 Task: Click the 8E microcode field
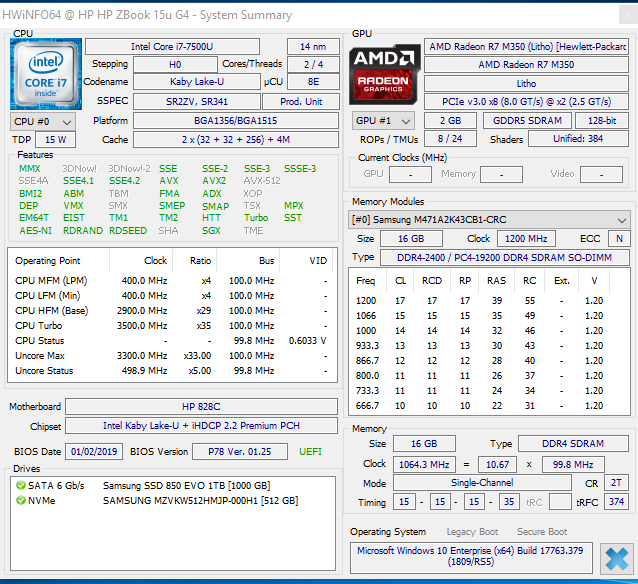313,82
